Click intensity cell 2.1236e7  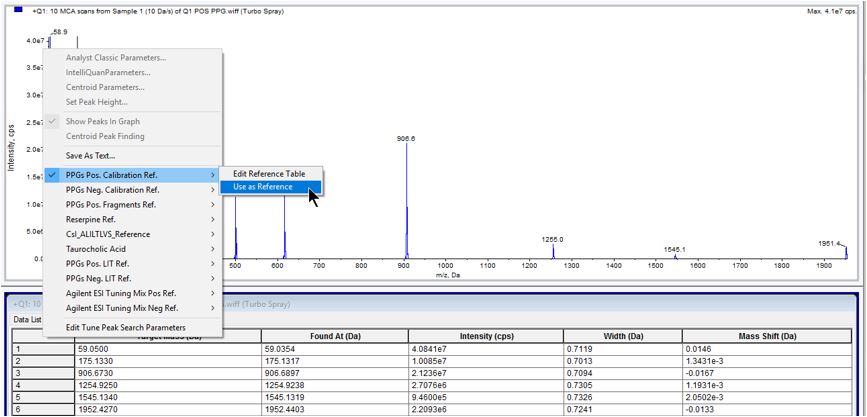point(486,373)
